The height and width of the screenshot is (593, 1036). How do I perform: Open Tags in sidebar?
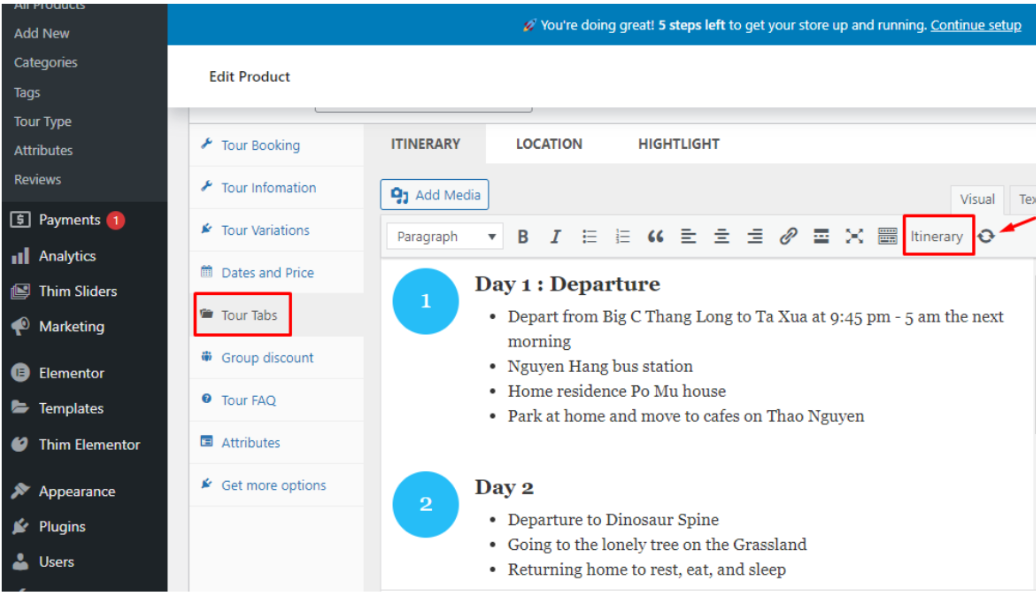click(27, 92)
